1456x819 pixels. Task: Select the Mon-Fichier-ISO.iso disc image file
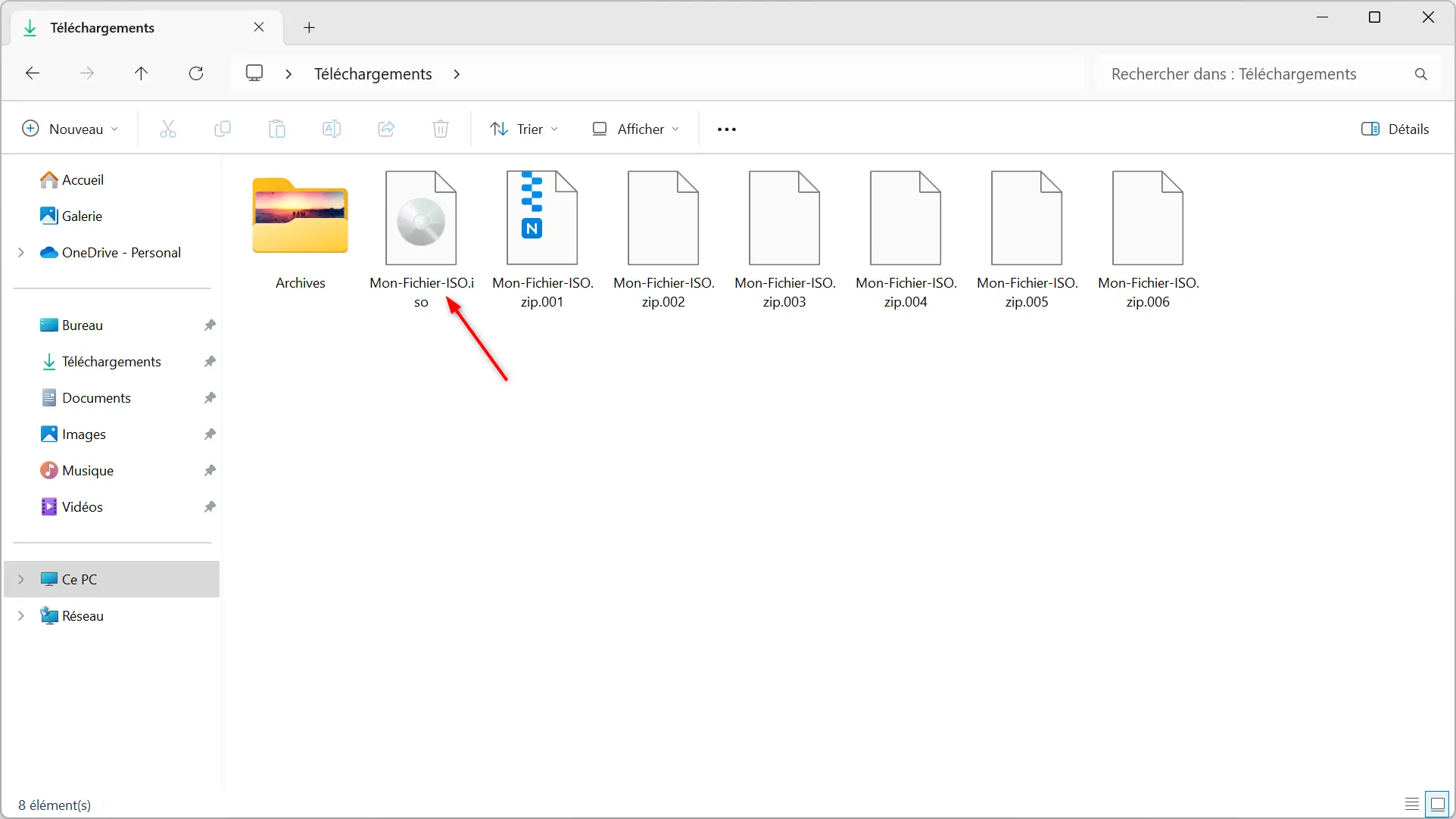coord(422,239)
